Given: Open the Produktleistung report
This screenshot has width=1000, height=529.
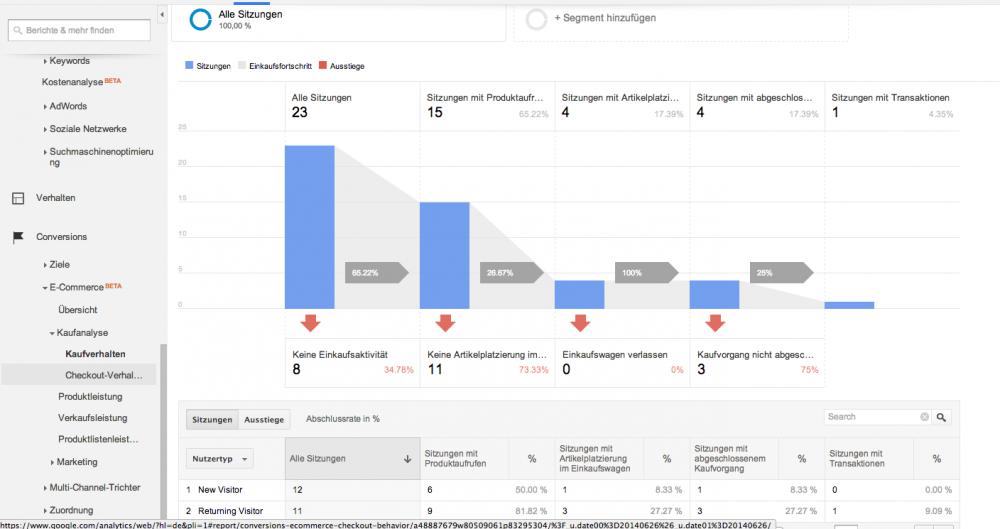Looking at the screenshot, I should coord(90,396).
